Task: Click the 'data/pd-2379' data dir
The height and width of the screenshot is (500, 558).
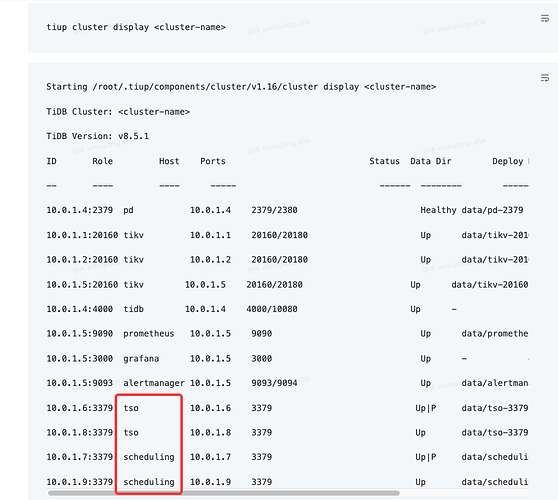Action: coord(492,210)
